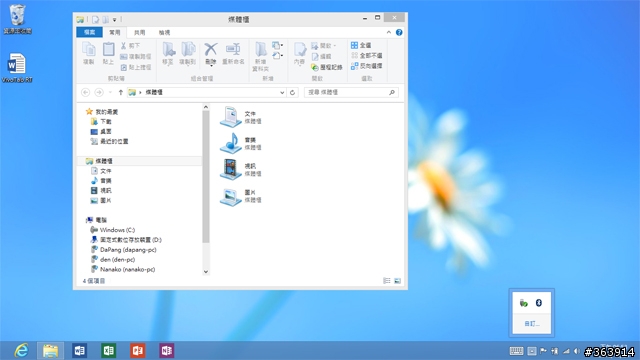Click Edit (編輯) in the ribbon
The height and width of the screenshot is (360, 640).
[321, 56]
